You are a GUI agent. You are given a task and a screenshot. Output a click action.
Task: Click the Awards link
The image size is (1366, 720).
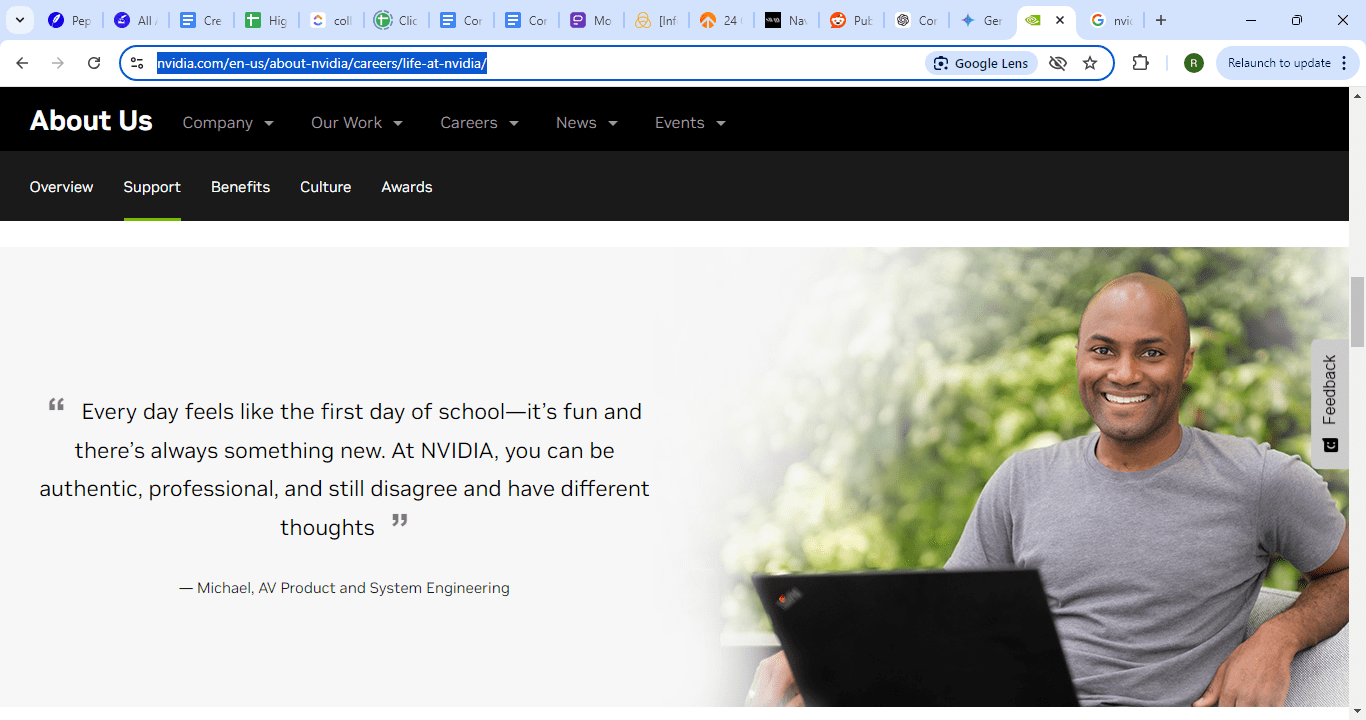407,187
